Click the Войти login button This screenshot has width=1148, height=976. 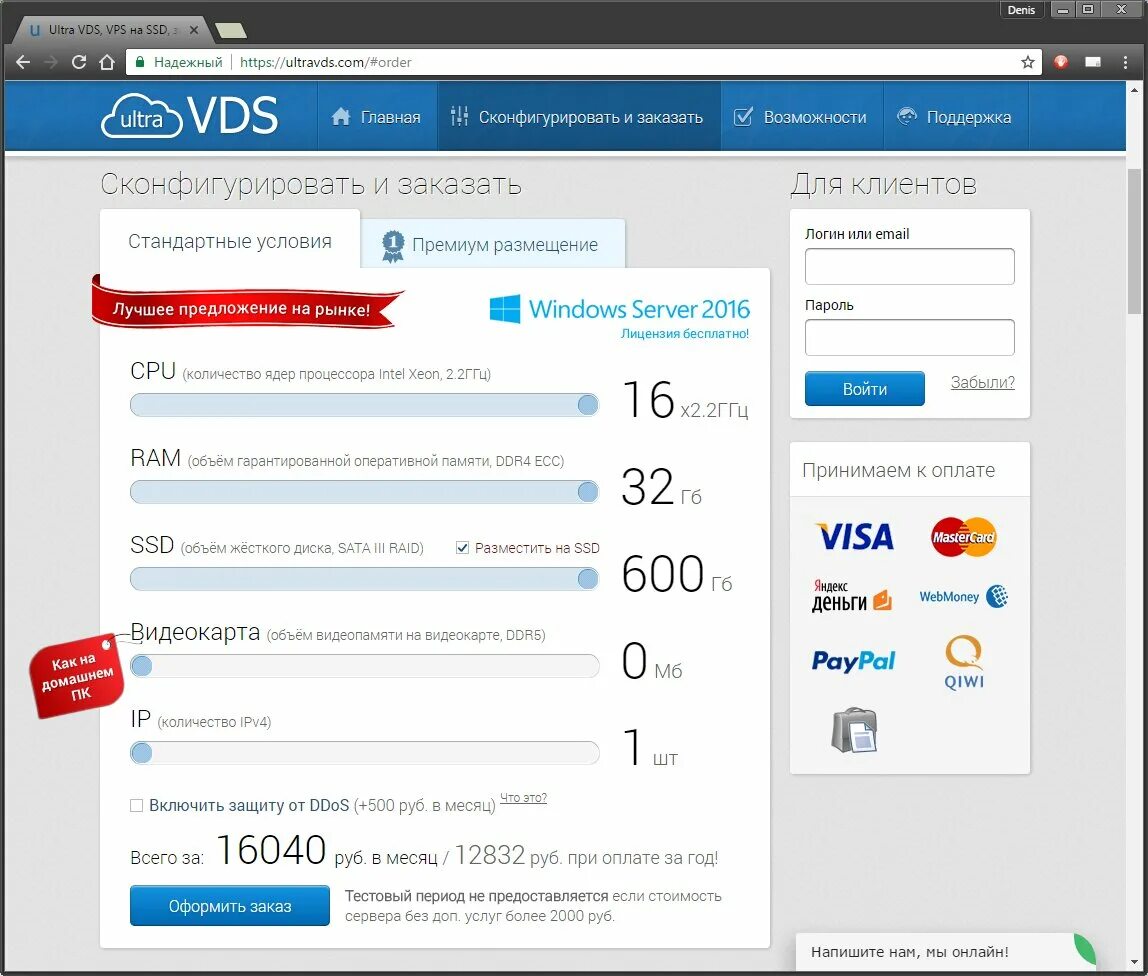point(865,389)
